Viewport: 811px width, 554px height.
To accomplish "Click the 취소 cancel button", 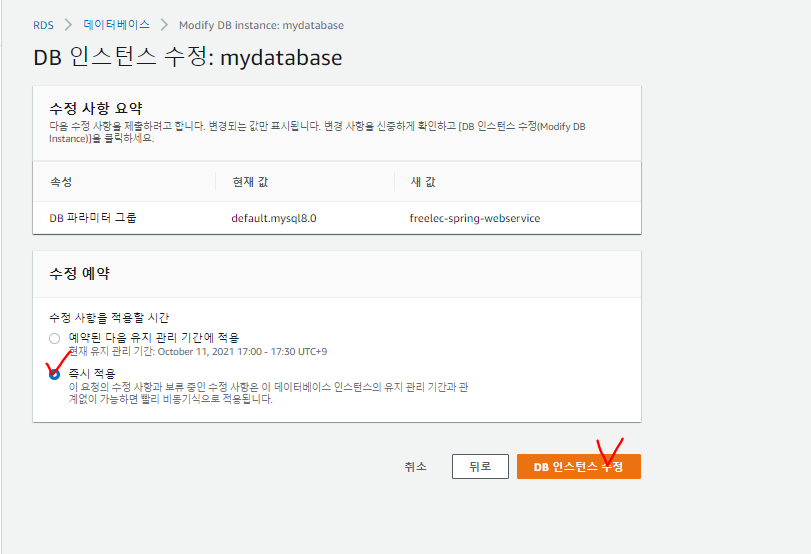I will click(415, 467).
